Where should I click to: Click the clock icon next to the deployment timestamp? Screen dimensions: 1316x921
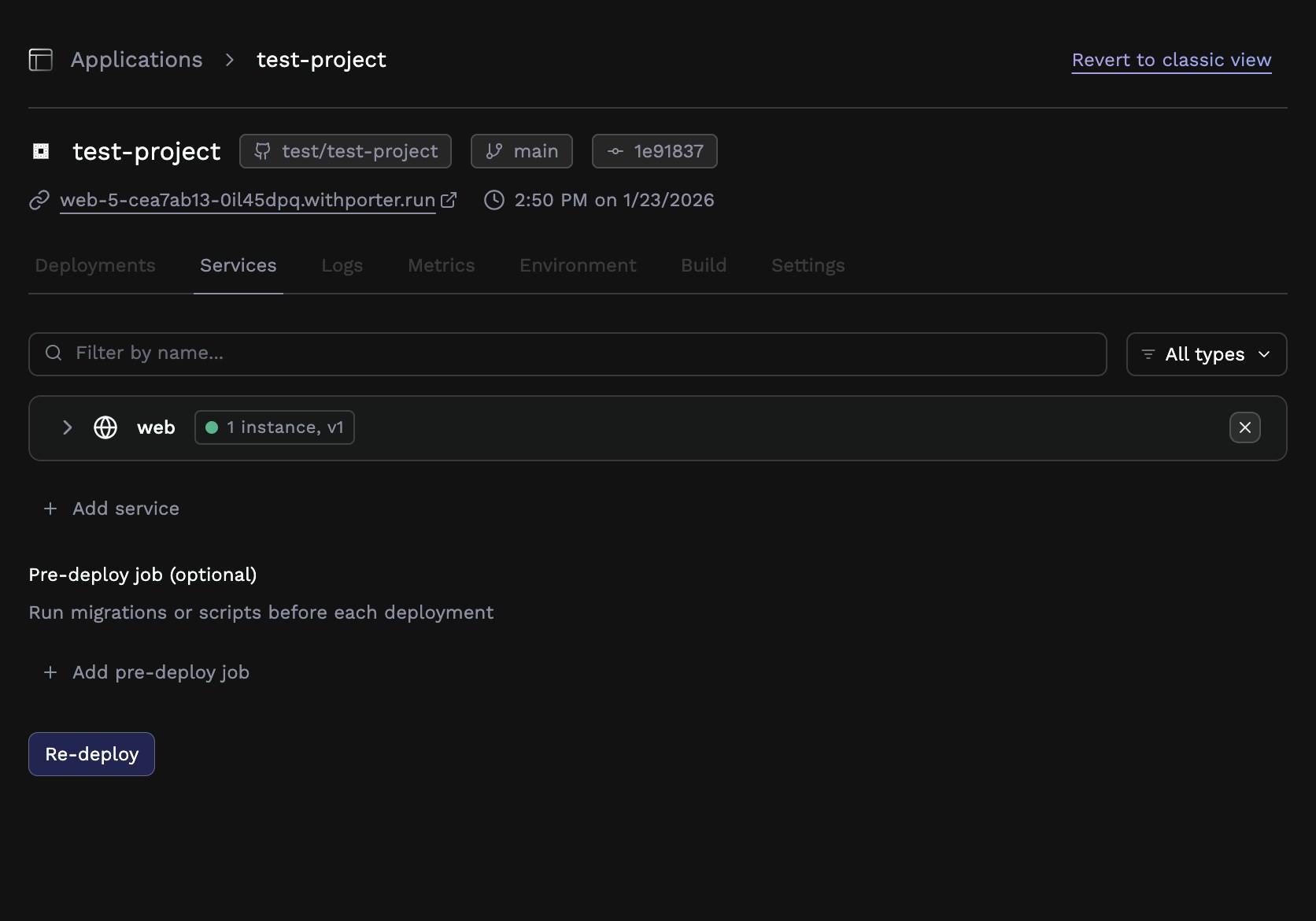point(494,200)
